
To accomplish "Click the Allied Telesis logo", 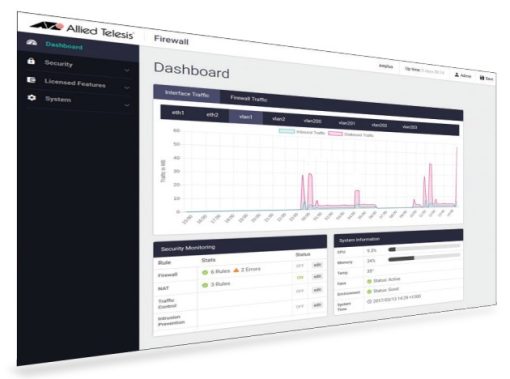I will coord(82,30).
